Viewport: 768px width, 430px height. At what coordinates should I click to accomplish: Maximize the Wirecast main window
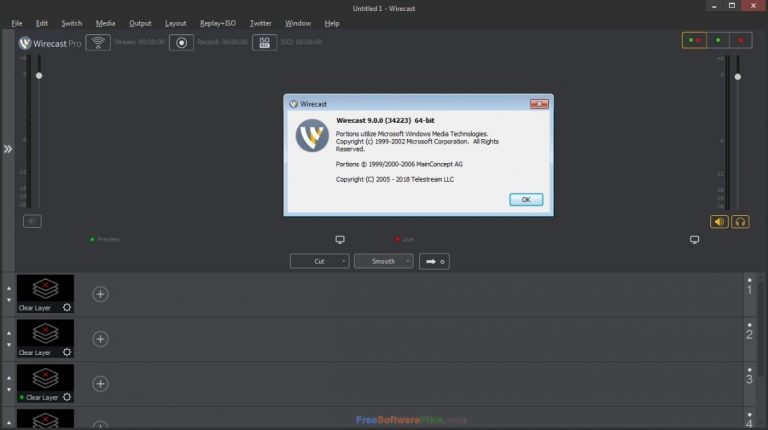coord(732,6)
